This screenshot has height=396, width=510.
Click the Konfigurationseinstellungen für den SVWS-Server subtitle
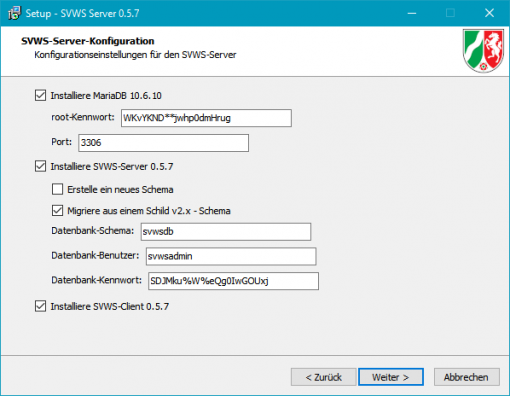(135, 55)
